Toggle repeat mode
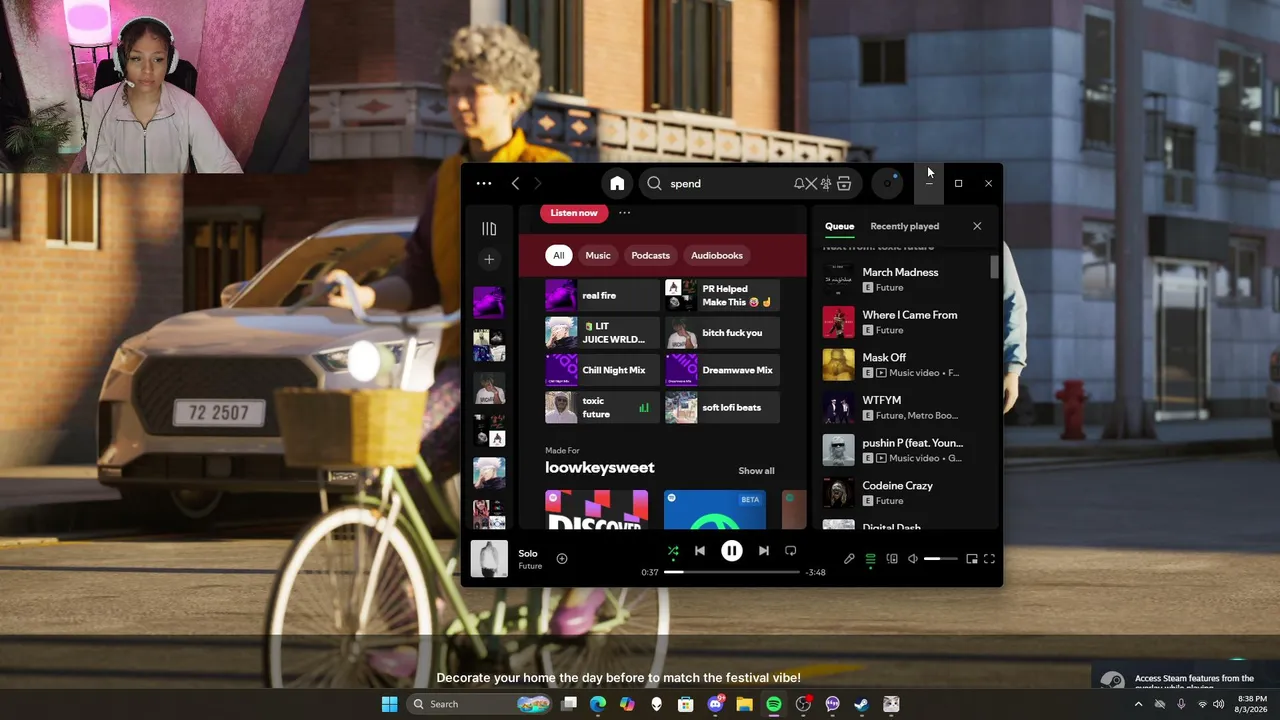The width and height of the screenshot is (1280, 720). (x=791, y=551)
